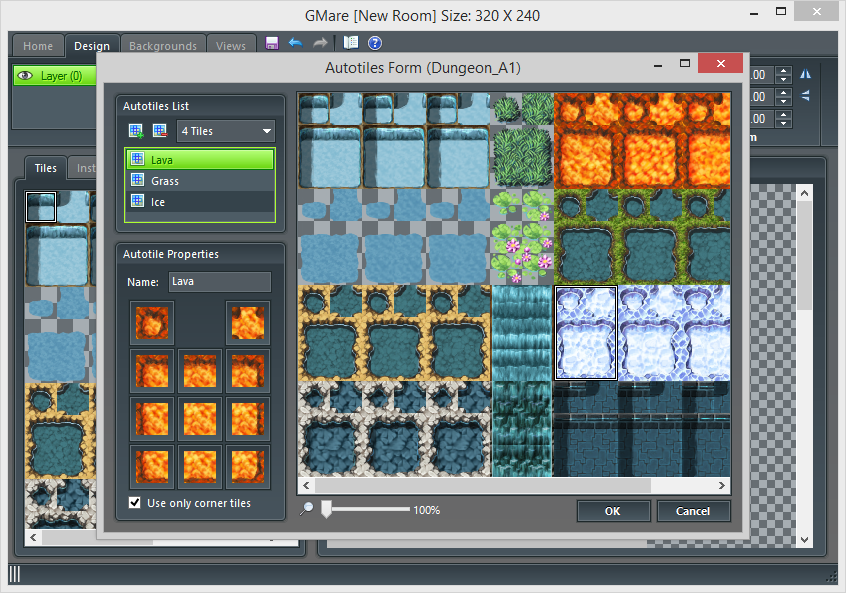Increase the bottom numeric spinner value
Viewport: 846px width, 593px height.
click(783, 114)
